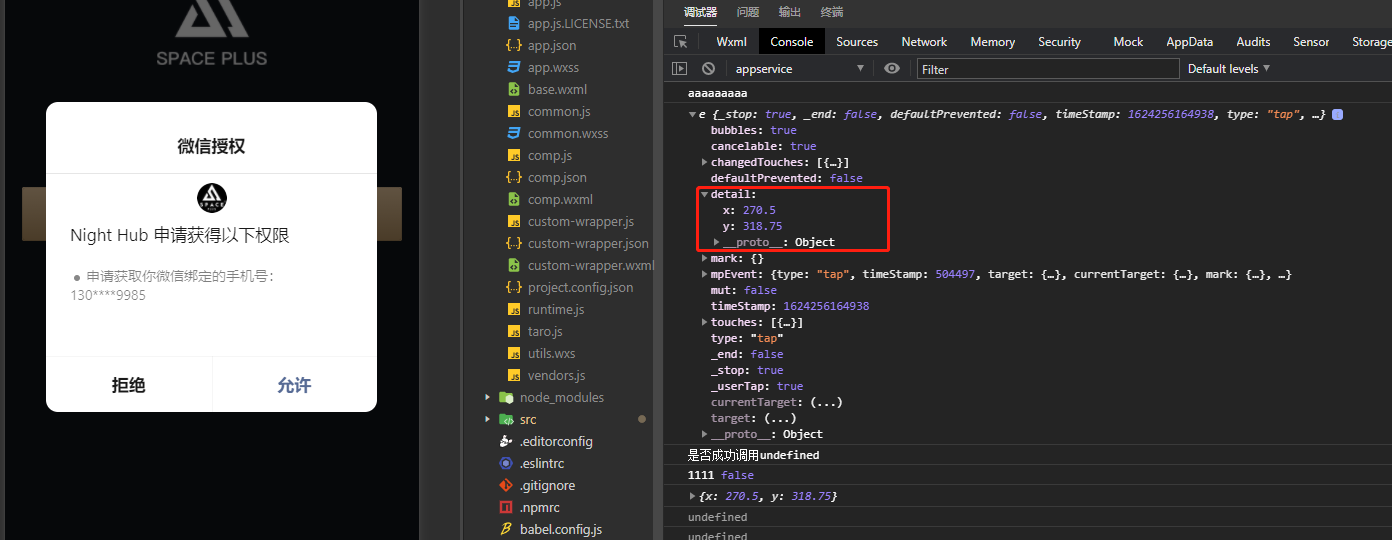The image size is (1392, 540).
Task: Open the Memory panel tab
Action: tap(992, 42)
